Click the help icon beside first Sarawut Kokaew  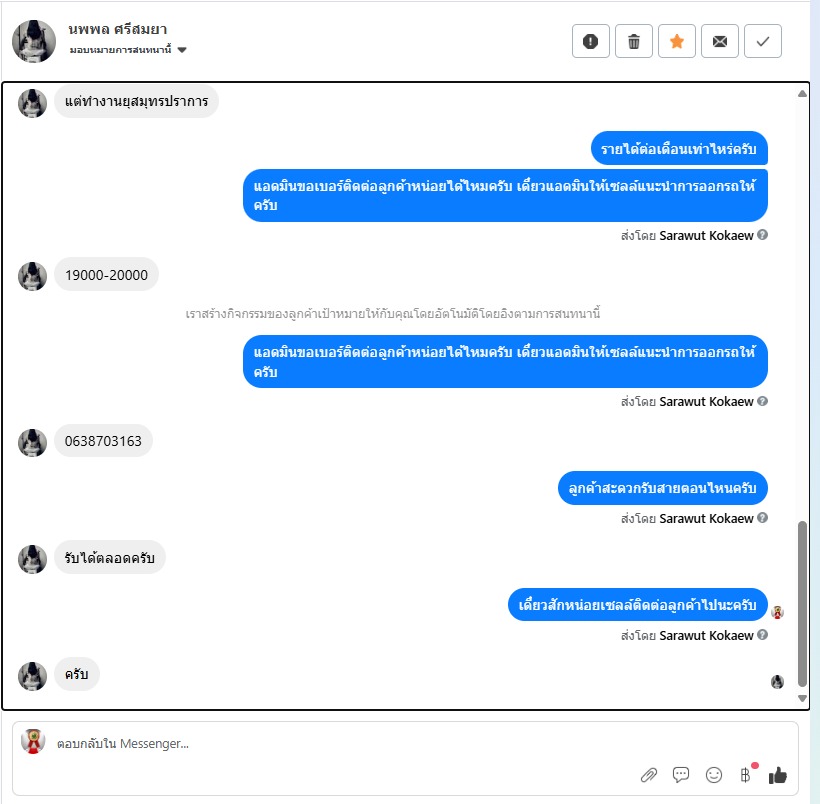(762, 235)
